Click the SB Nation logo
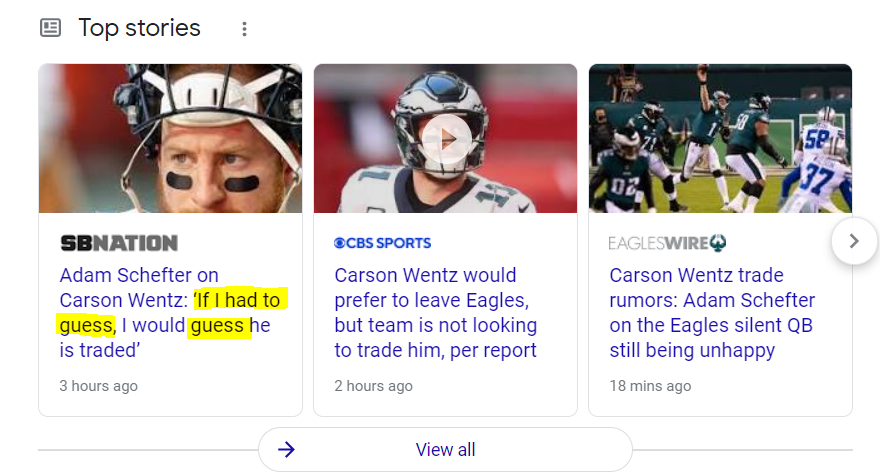Image resolution: width=880 pixels, height=475 pixels. [x=119, y=243]
